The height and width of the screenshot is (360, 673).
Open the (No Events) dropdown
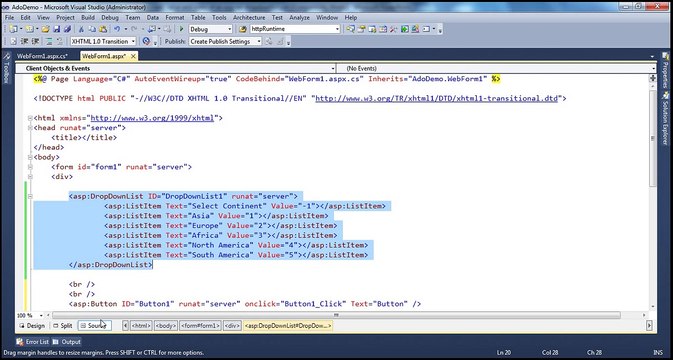653,68
